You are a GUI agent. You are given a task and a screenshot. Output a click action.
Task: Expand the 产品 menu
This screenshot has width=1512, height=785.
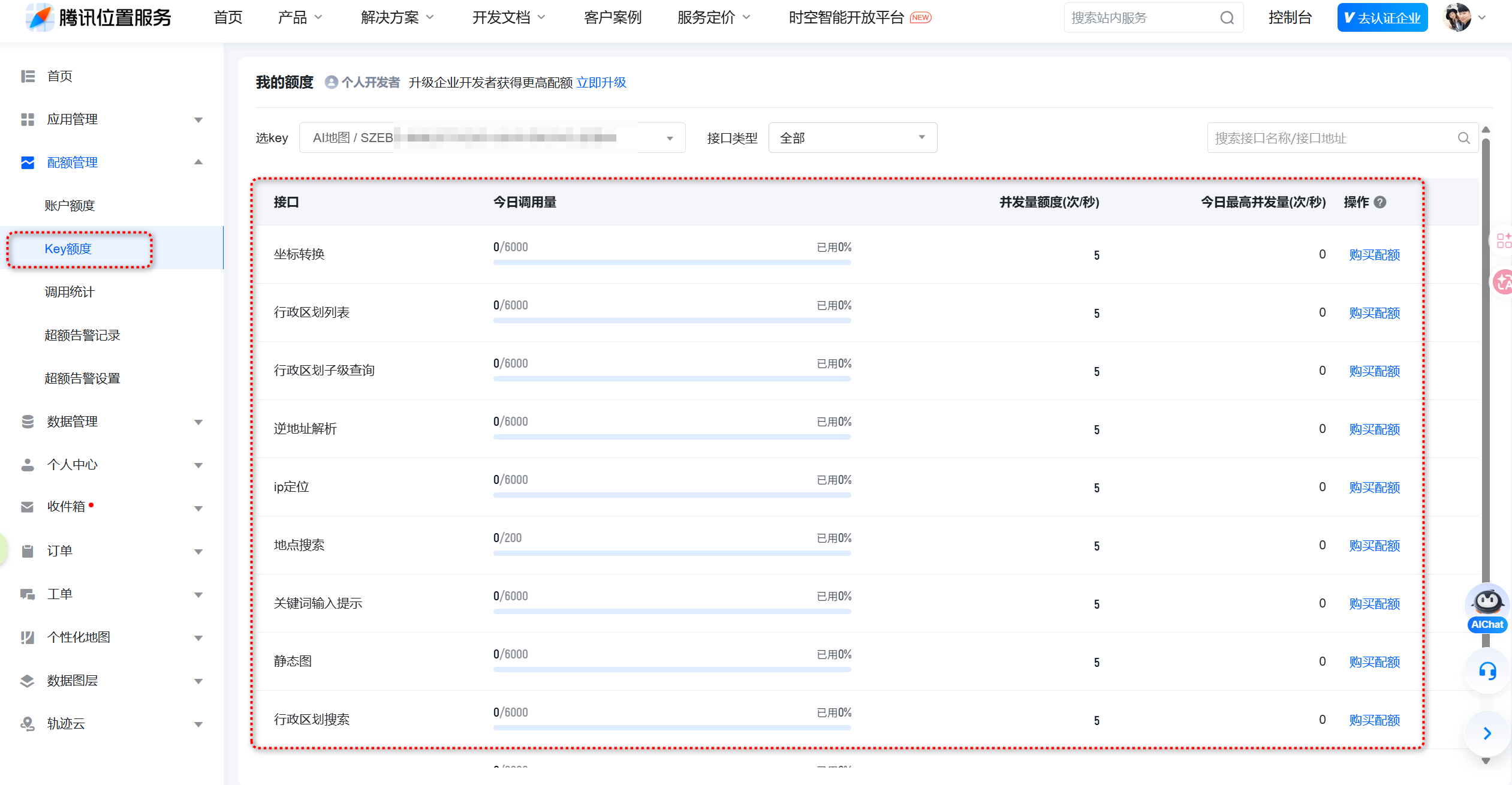(x=300, y=17)
